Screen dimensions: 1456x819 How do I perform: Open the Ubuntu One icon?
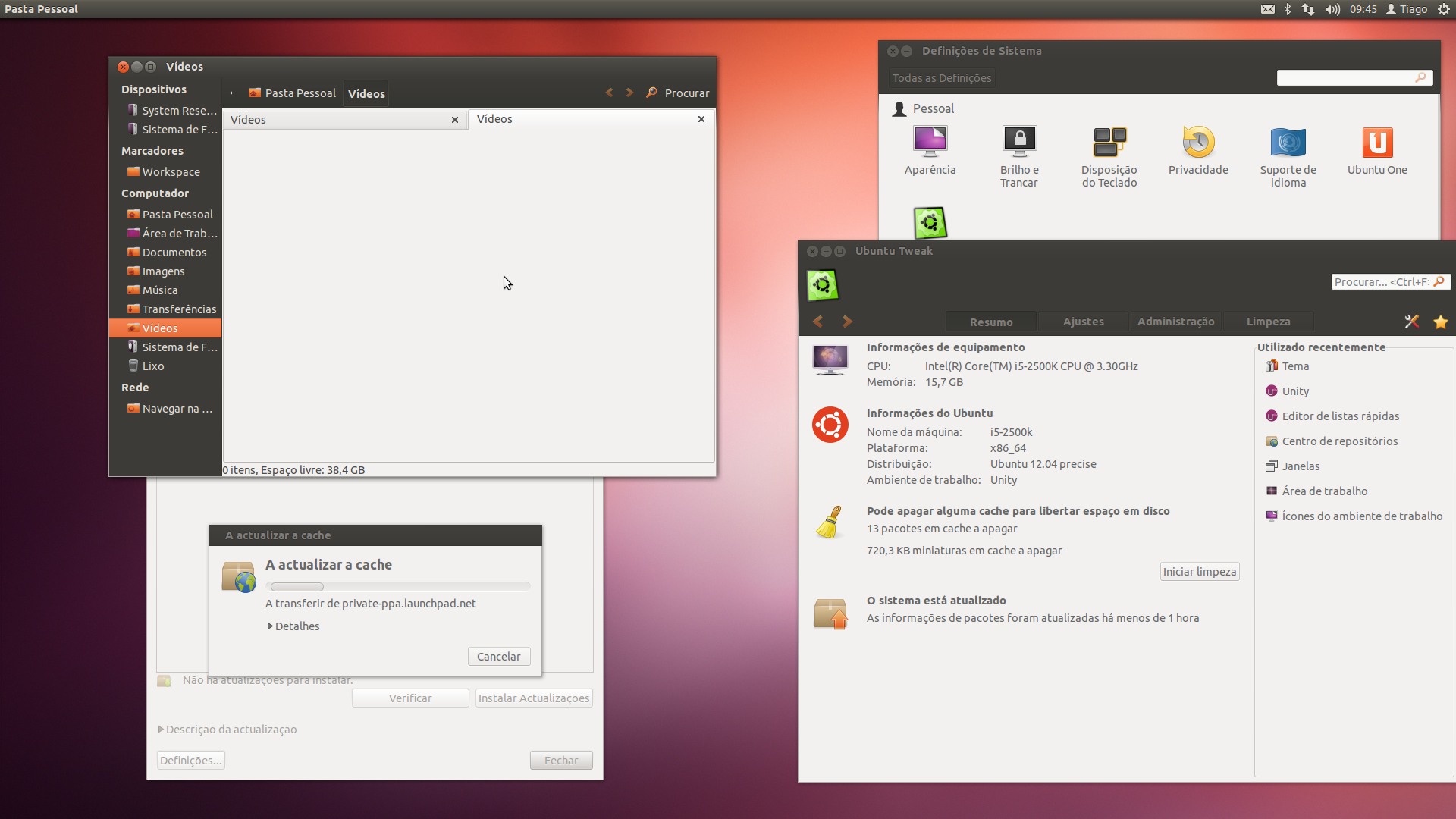coord(1377,143)
